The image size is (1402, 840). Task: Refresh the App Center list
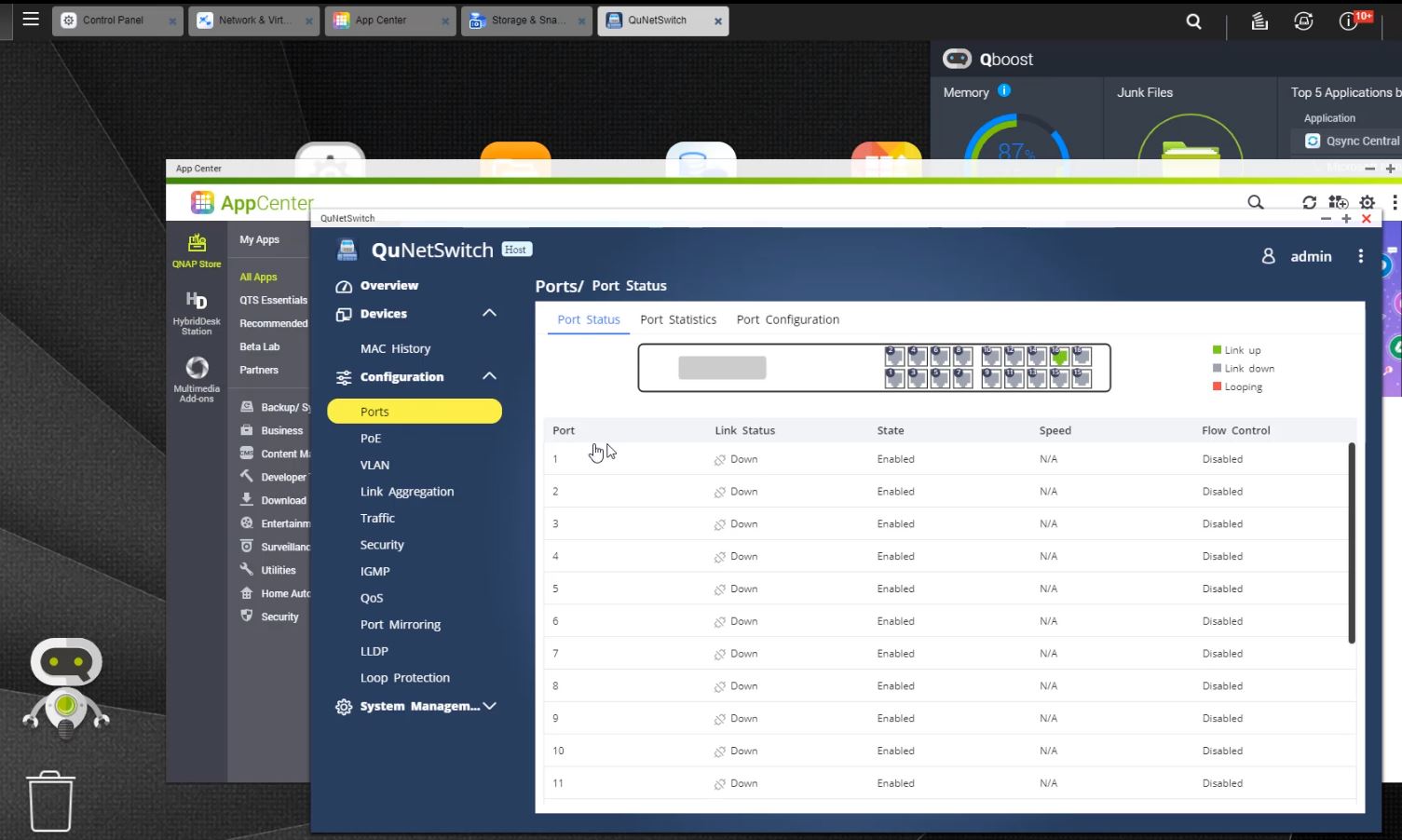click(1310, 202)
